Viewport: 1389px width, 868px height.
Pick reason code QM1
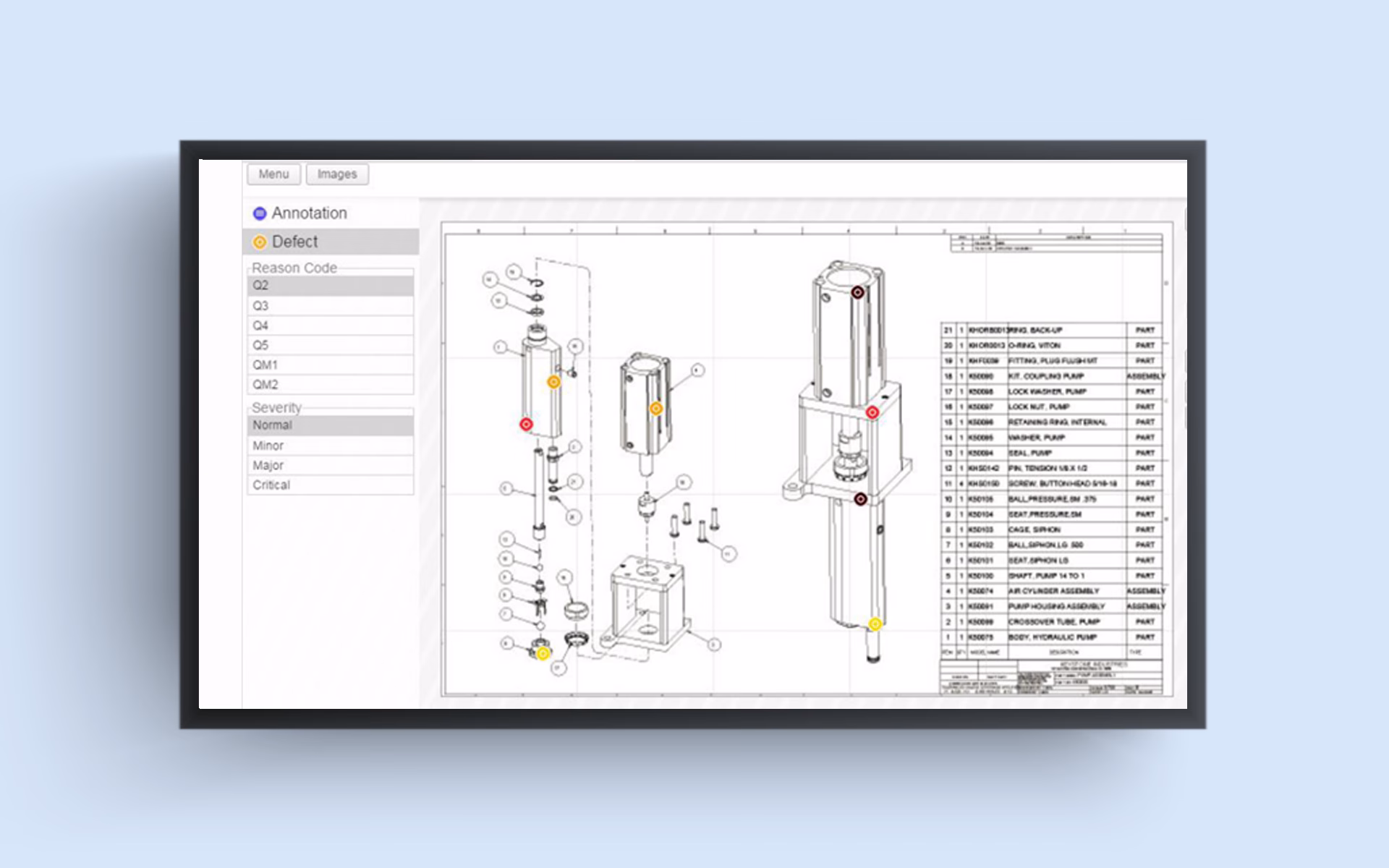point(330,365)
